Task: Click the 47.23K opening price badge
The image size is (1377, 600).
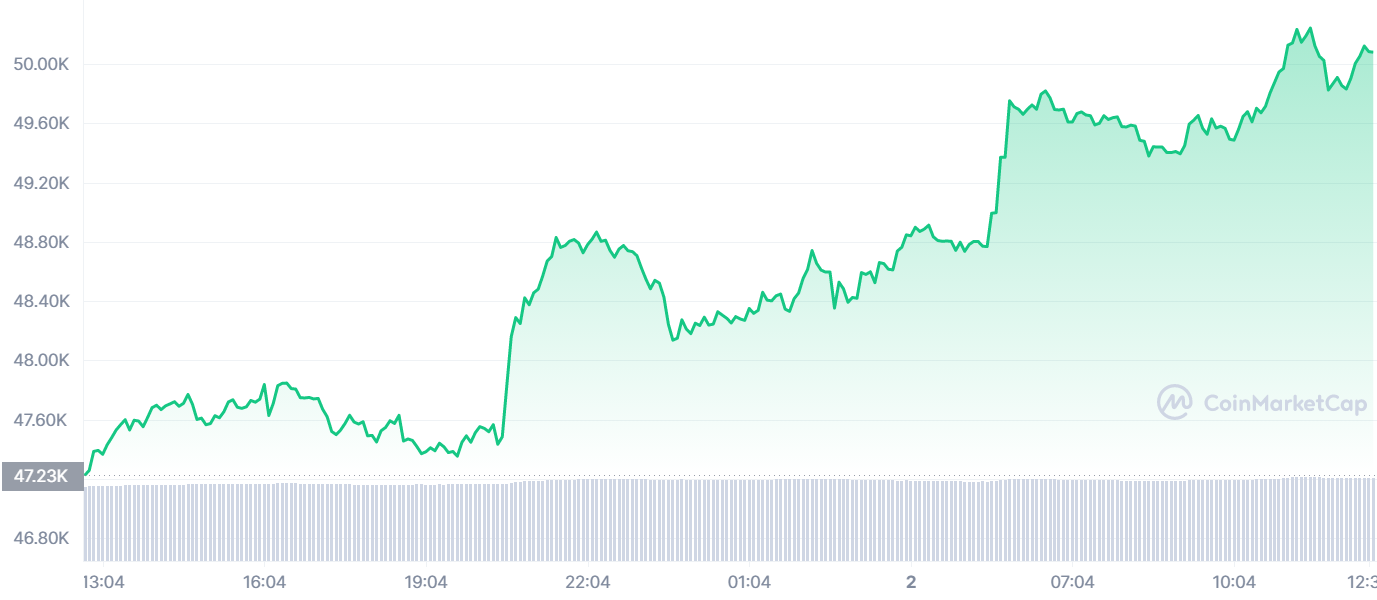Action: tap(41, 476)
